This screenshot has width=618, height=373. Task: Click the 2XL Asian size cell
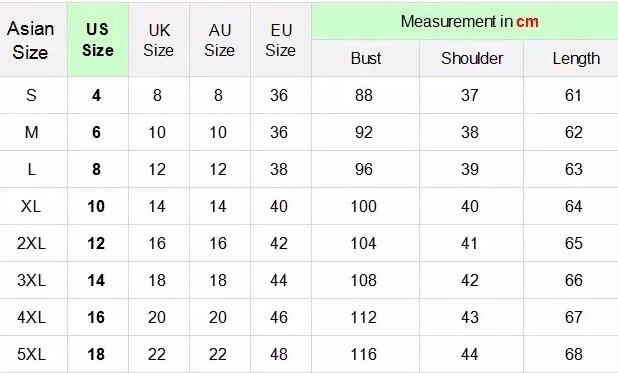pyautogui.click(x=32, y=243)
